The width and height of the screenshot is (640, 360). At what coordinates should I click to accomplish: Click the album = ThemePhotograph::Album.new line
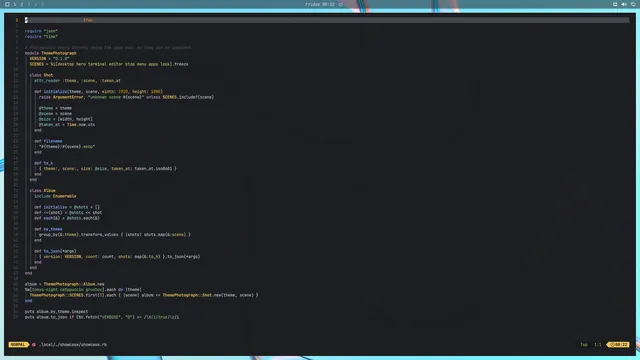[x=64, y=284]
